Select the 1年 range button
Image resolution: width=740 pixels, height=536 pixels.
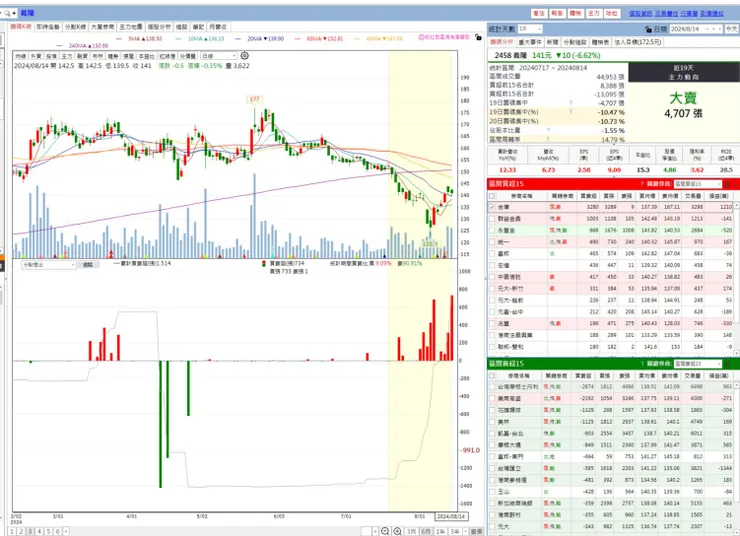(440, 532)
